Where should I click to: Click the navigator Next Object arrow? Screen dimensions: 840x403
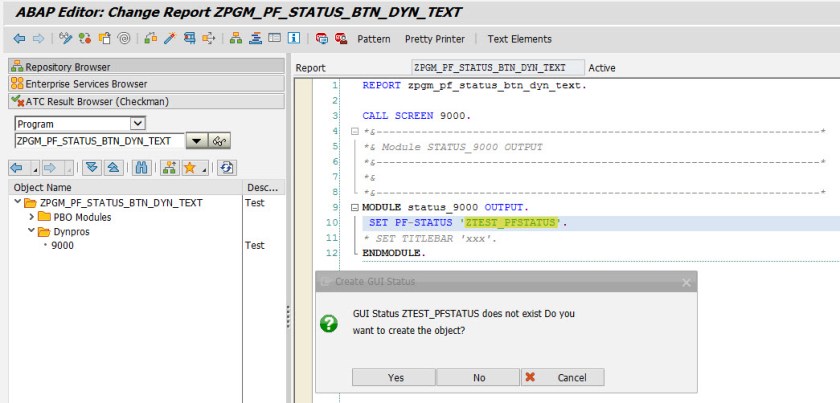50,168
